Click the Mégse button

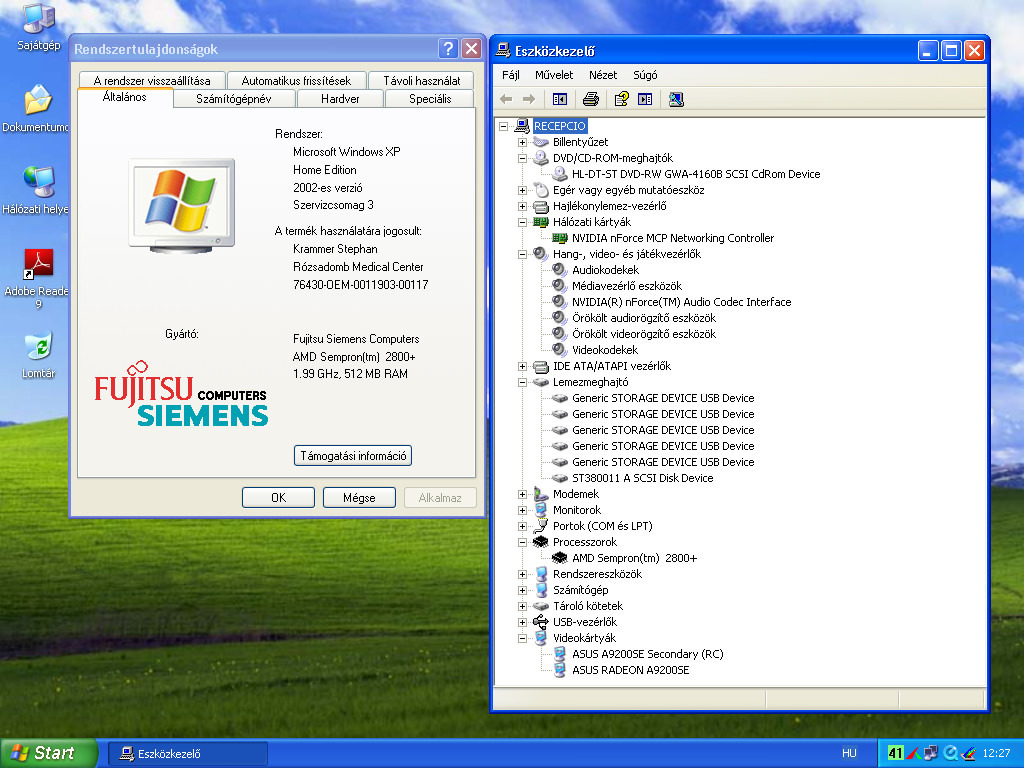coord(359,498)
